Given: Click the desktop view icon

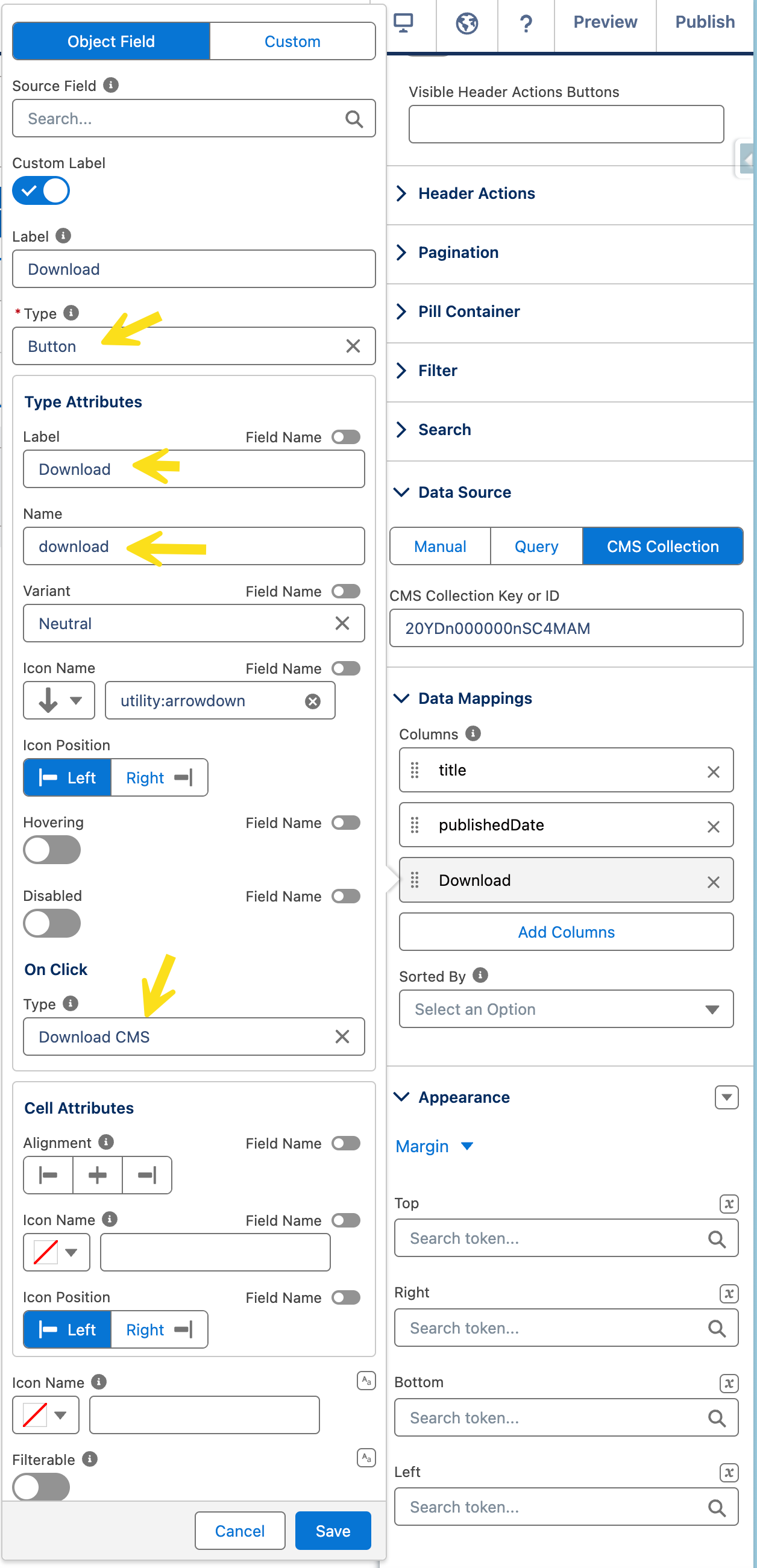Looking at the screenshot, I should point(403,23).
